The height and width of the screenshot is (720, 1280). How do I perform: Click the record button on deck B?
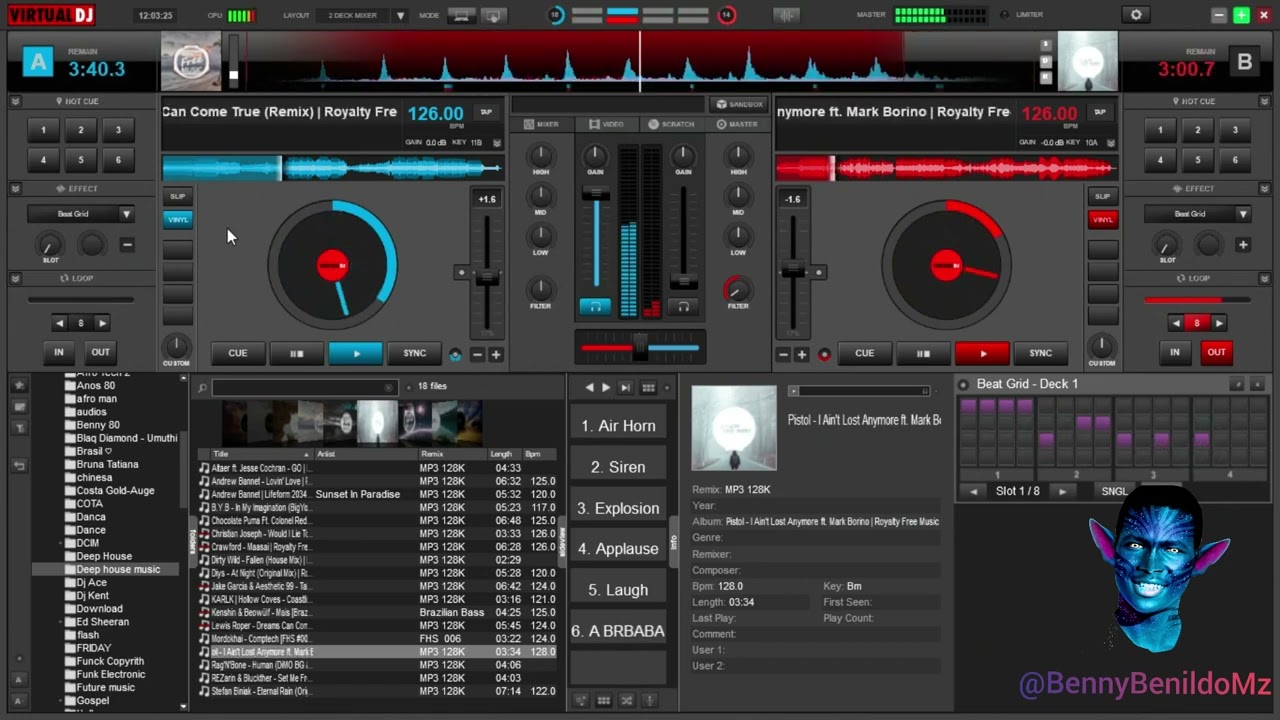824,354
